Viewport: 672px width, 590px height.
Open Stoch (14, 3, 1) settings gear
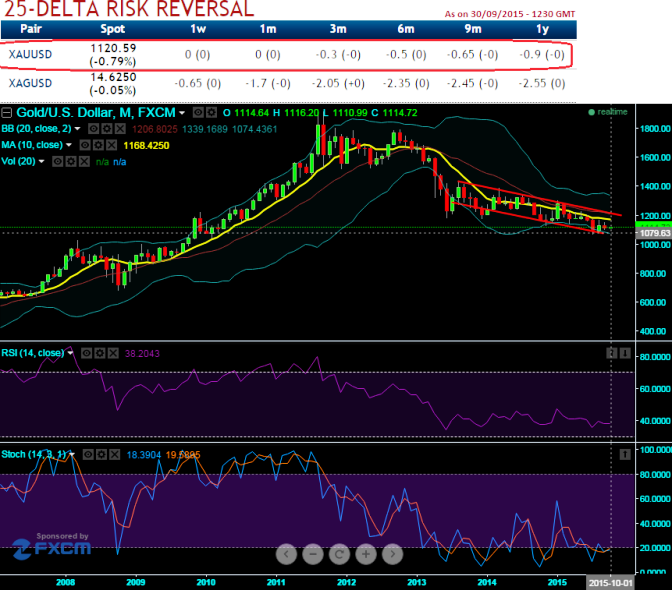point(101,454)
